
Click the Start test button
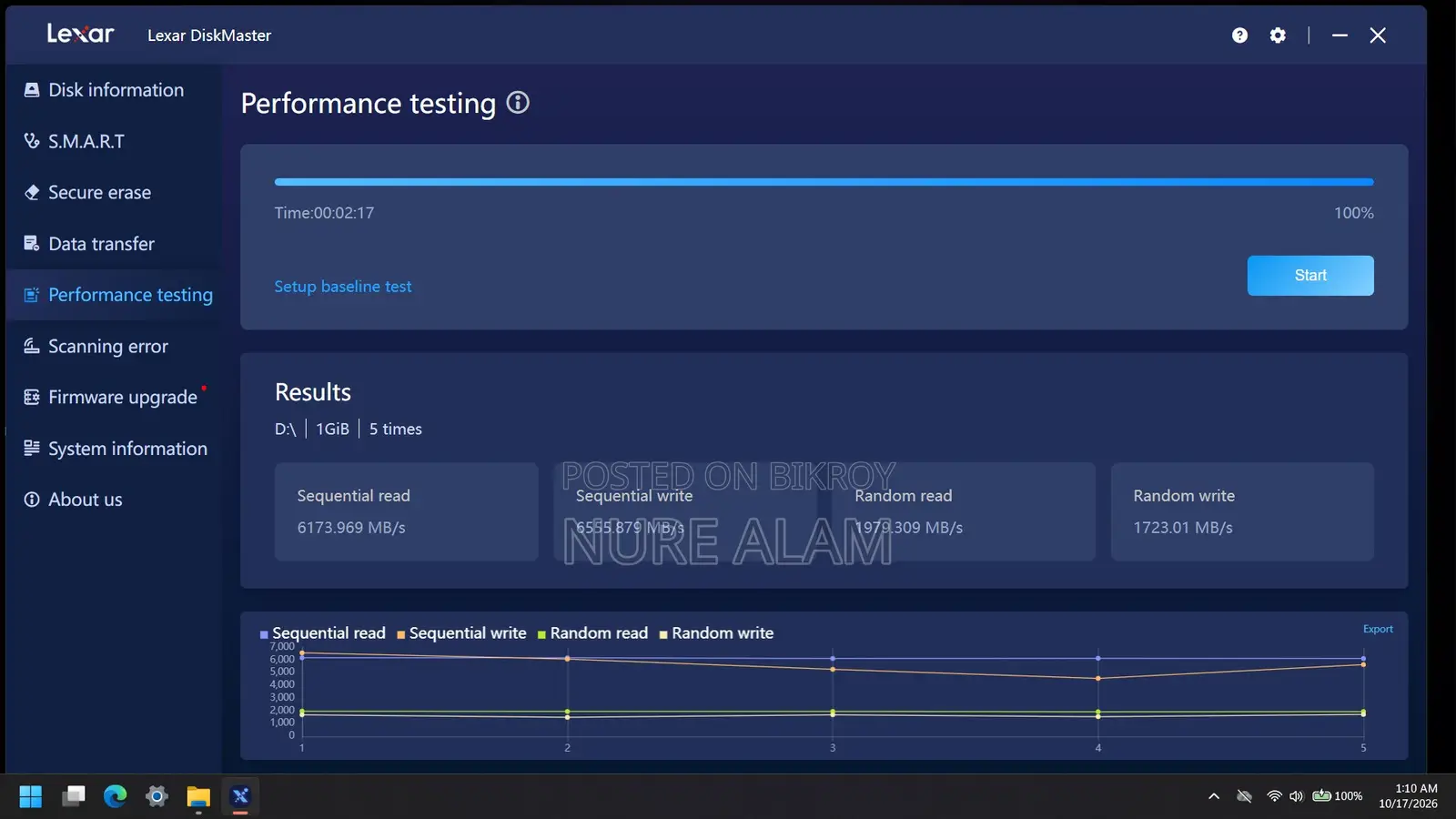point(1310,276)
